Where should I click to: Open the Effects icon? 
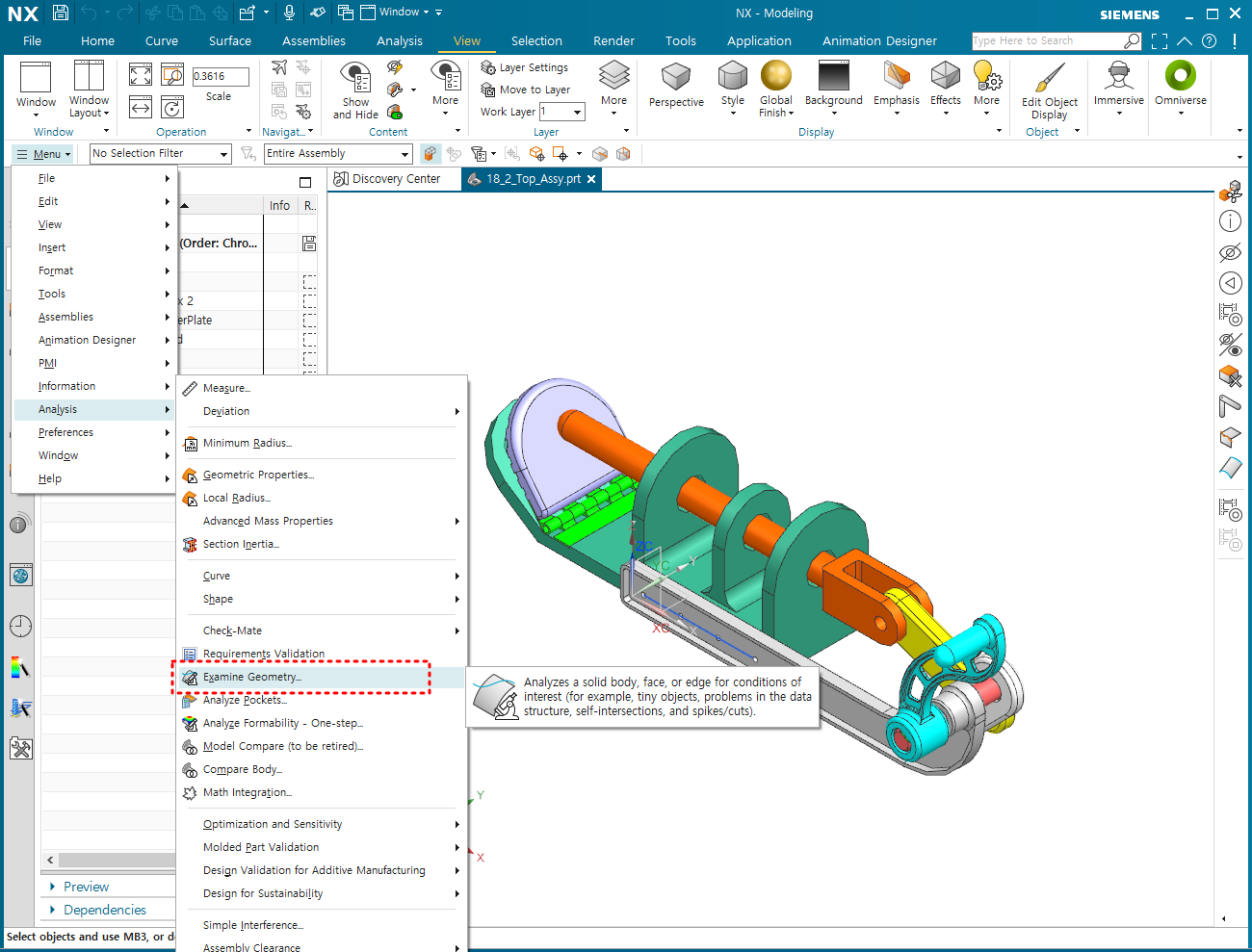[x=946, y=75]
